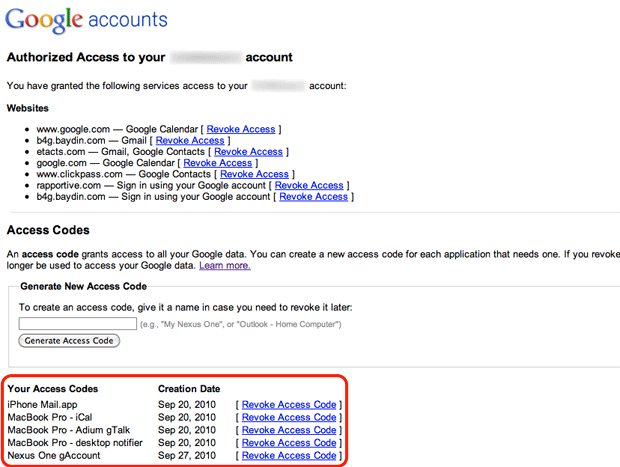Click the 'etacts.com' entry text
This screenshot has height=467, width=620.
click(61, 152)
